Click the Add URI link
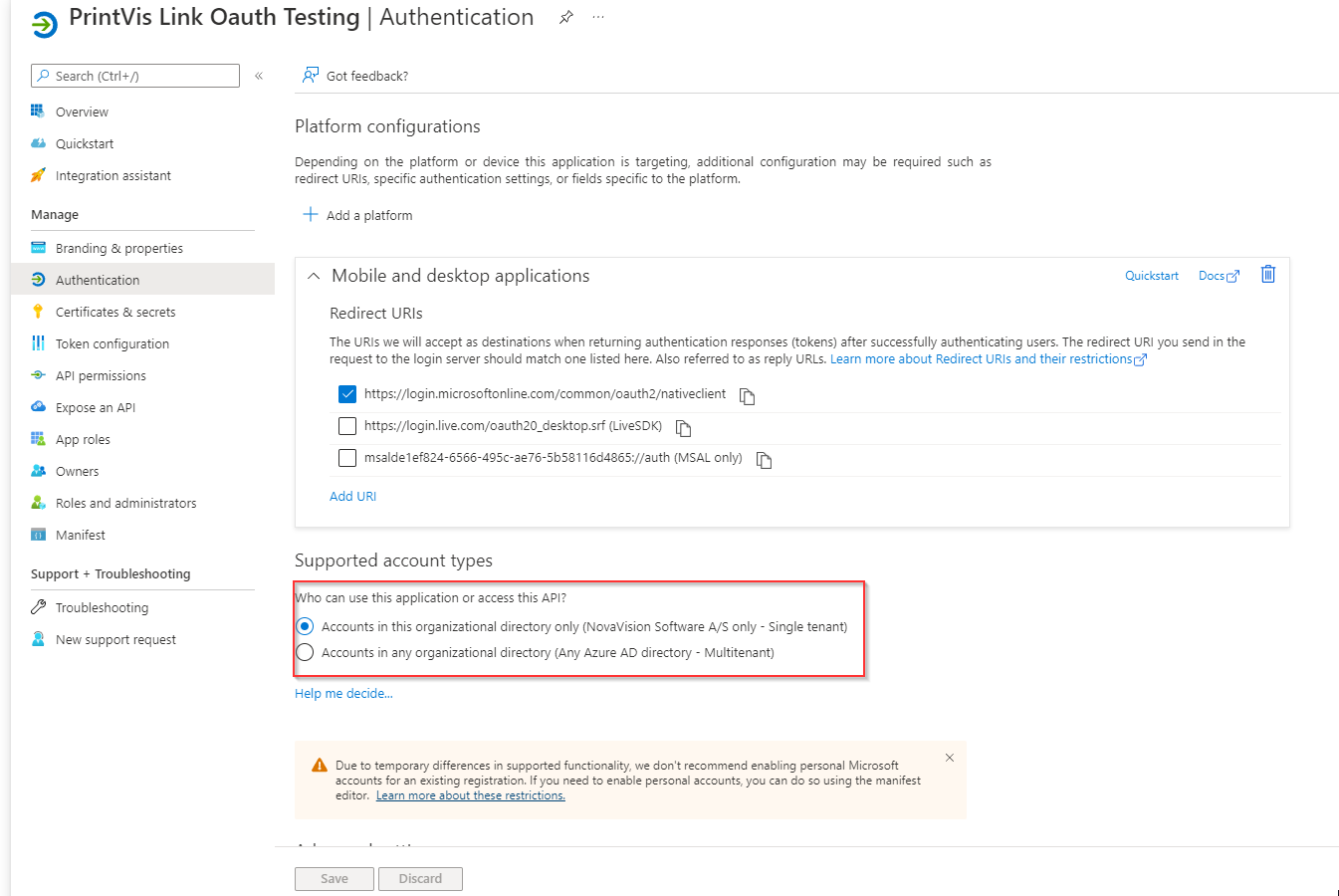1339x896 pixels. click(x=352, y=496)
